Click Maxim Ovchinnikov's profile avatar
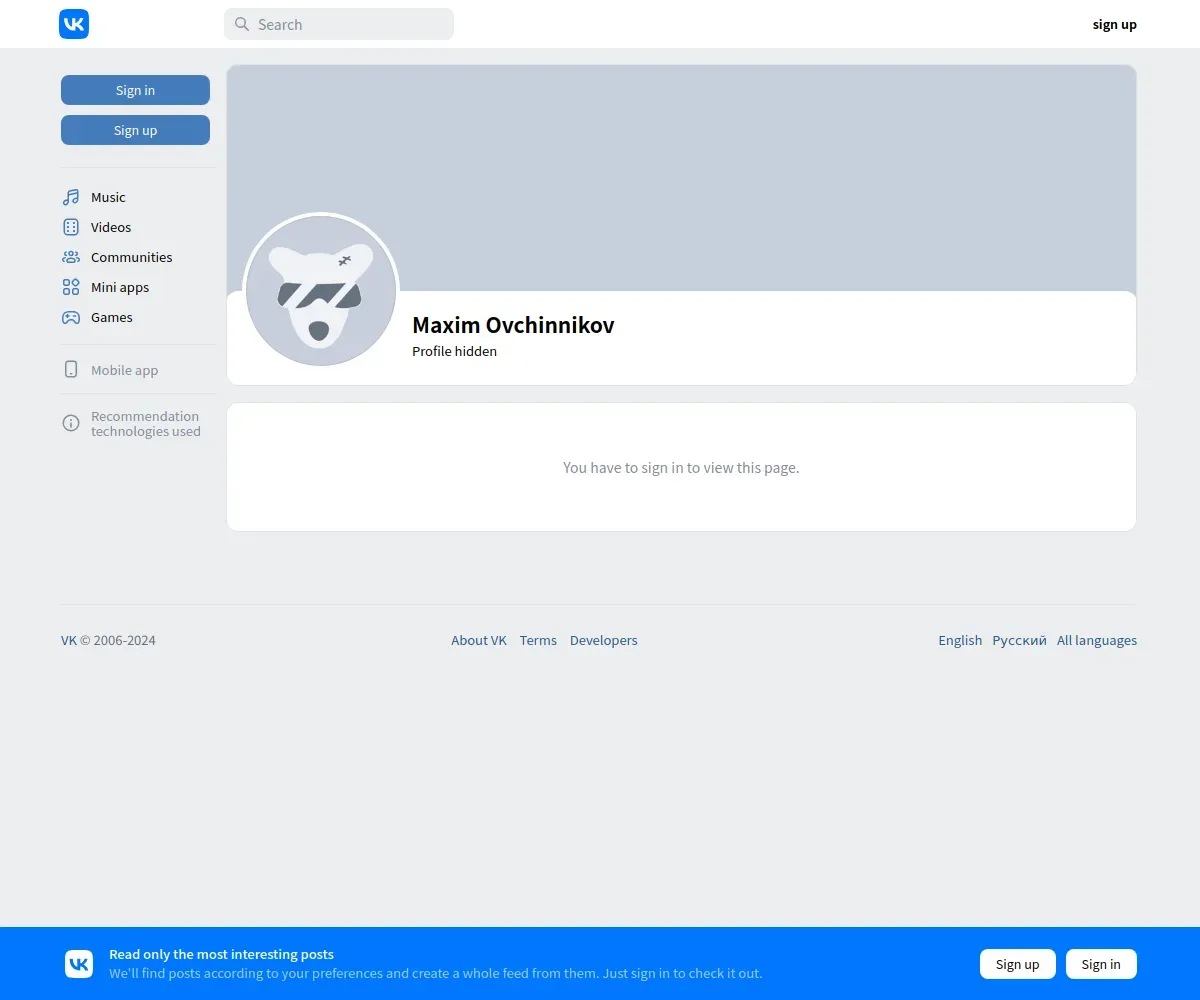This screenshot has height=1000, width=1200. point(321,290)
